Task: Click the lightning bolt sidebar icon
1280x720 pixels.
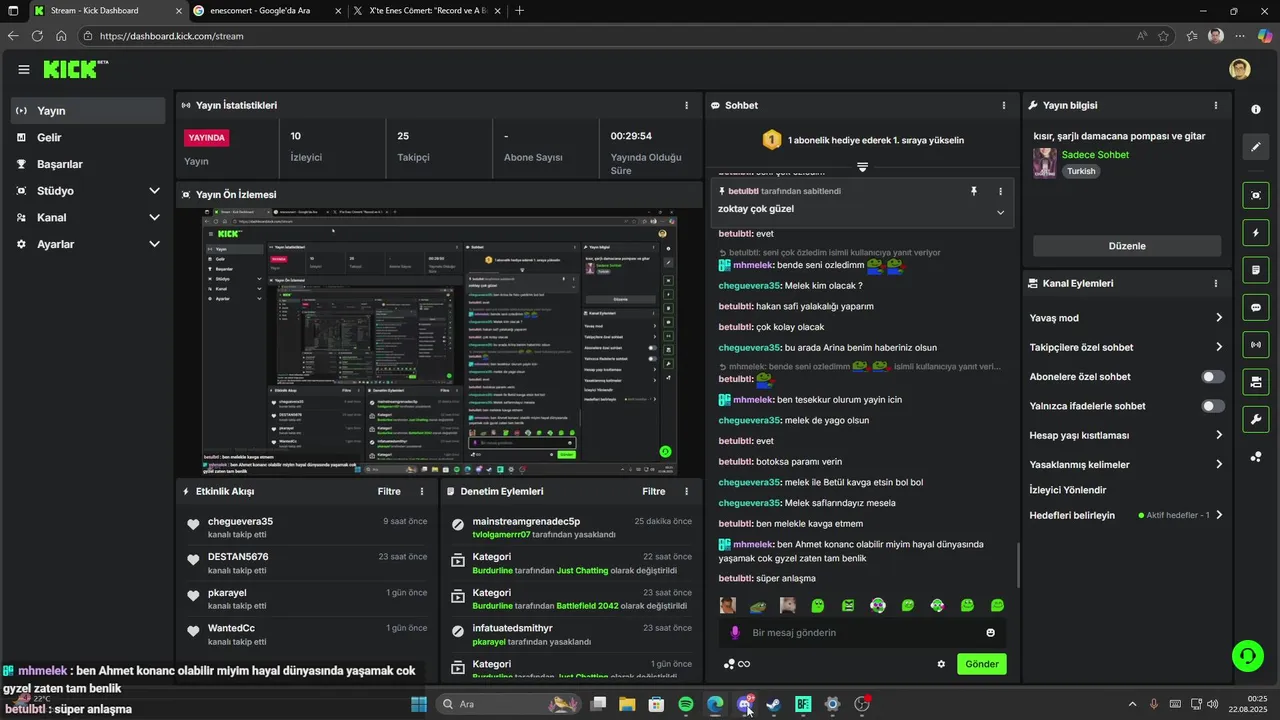Action: tap(1256, 233)
